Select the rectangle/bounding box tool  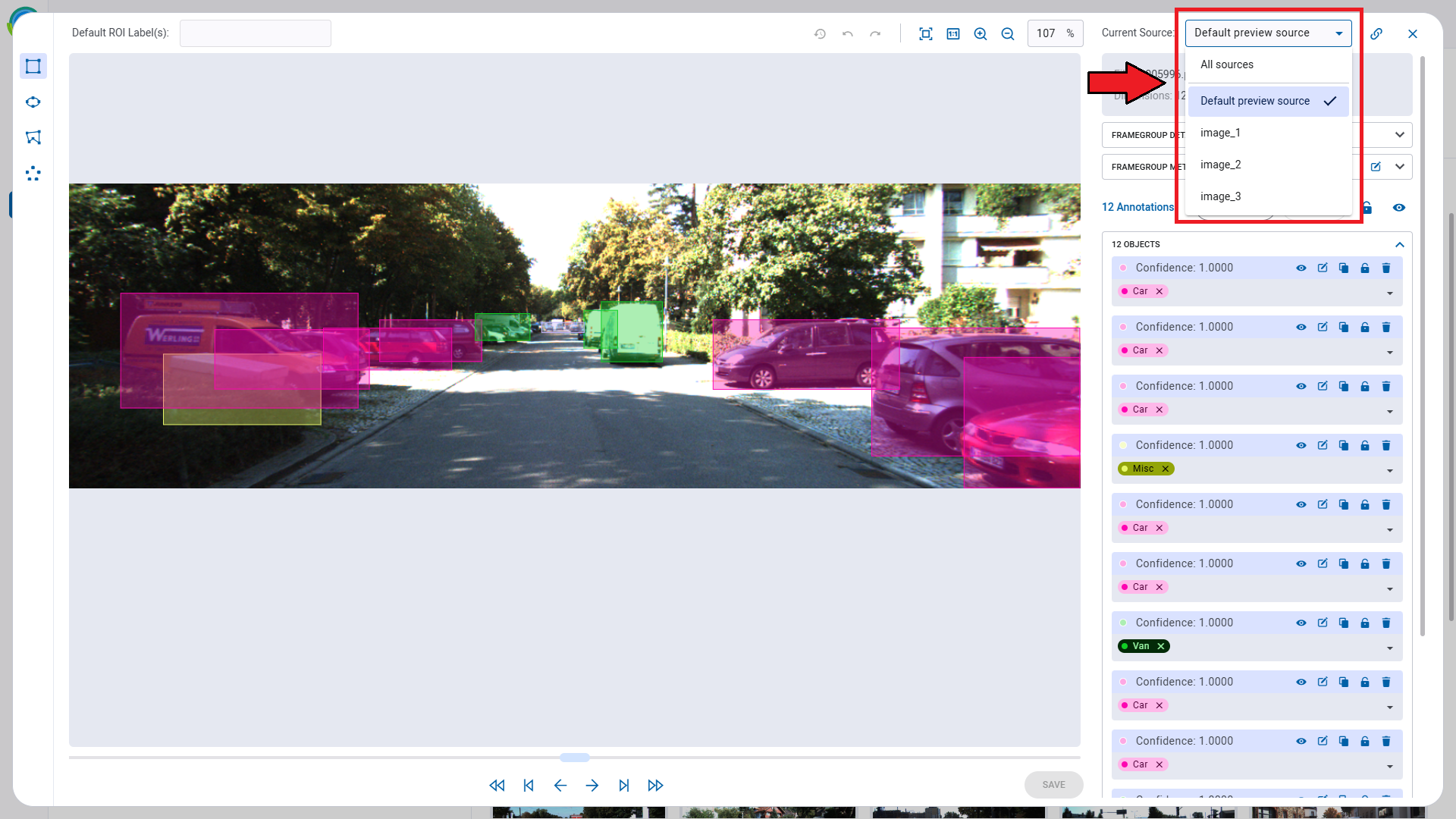tap(33, 66)
